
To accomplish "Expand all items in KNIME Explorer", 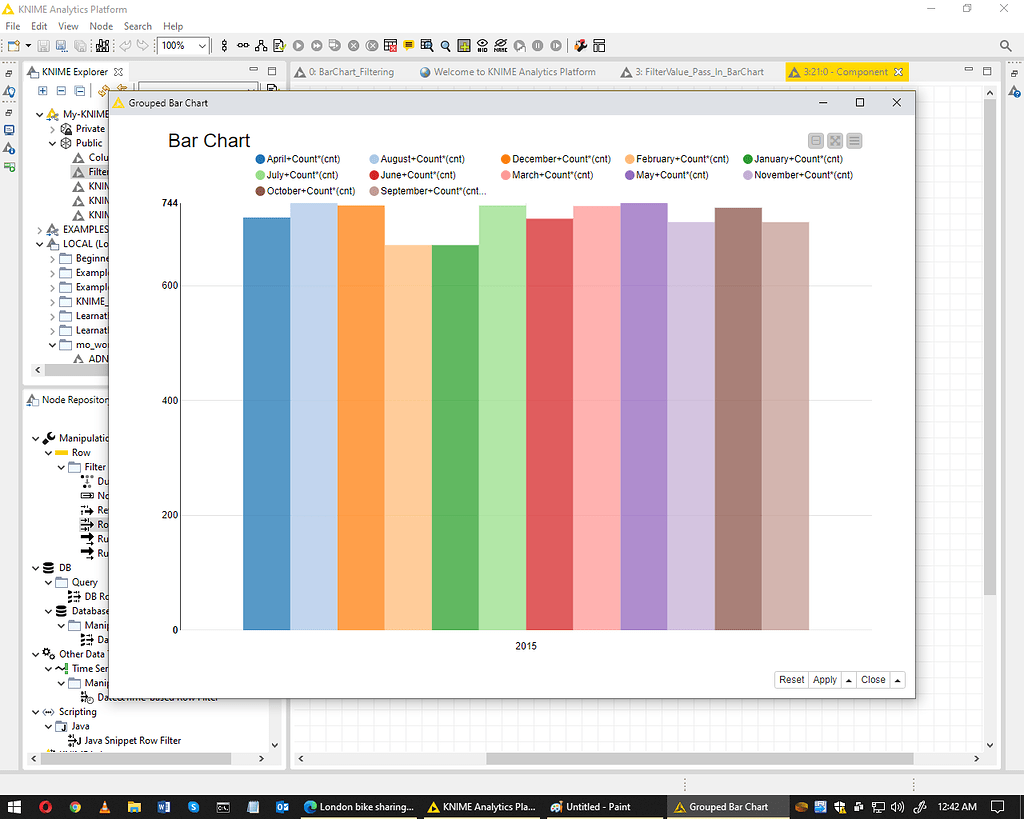I will 42,89.
